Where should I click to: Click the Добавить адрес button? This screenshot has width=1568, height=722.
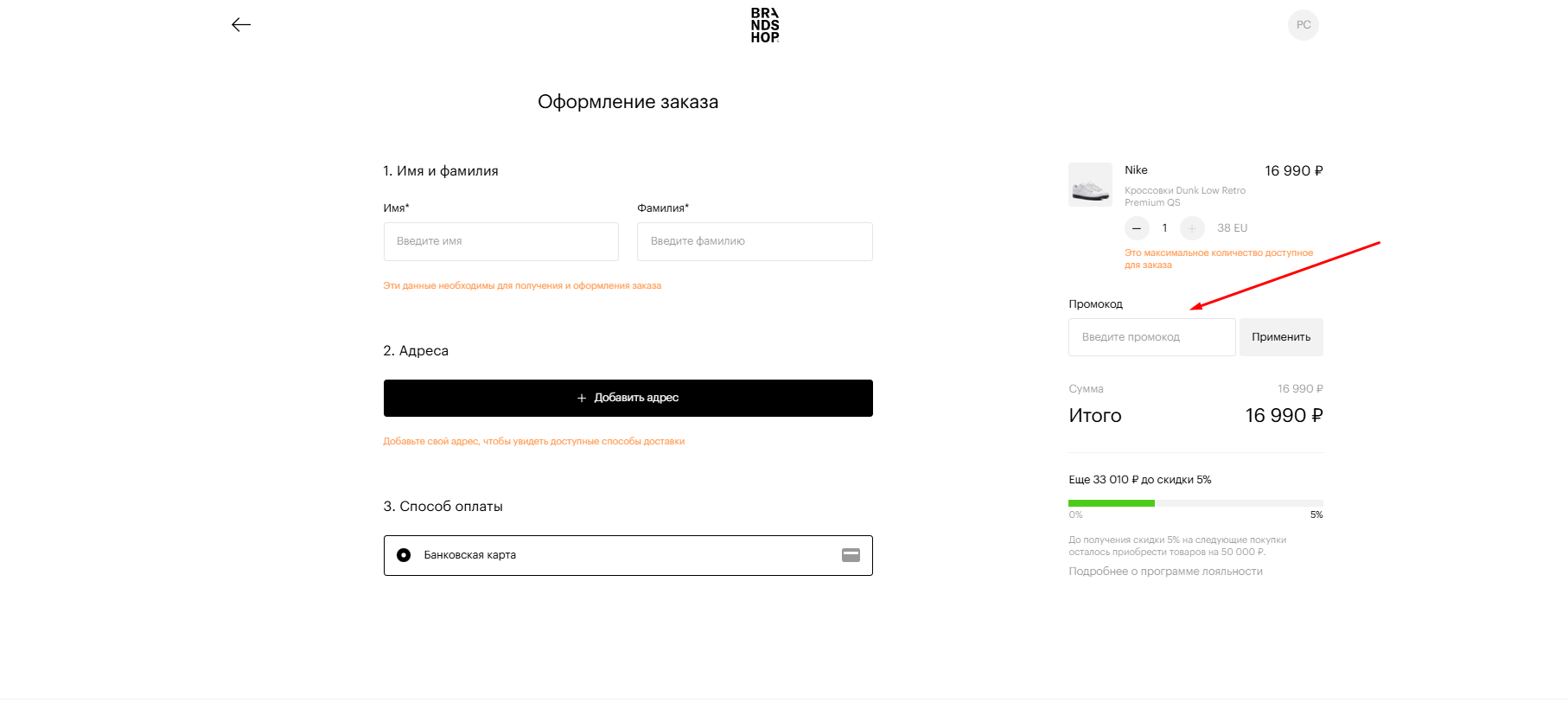[x=628, y=398]
